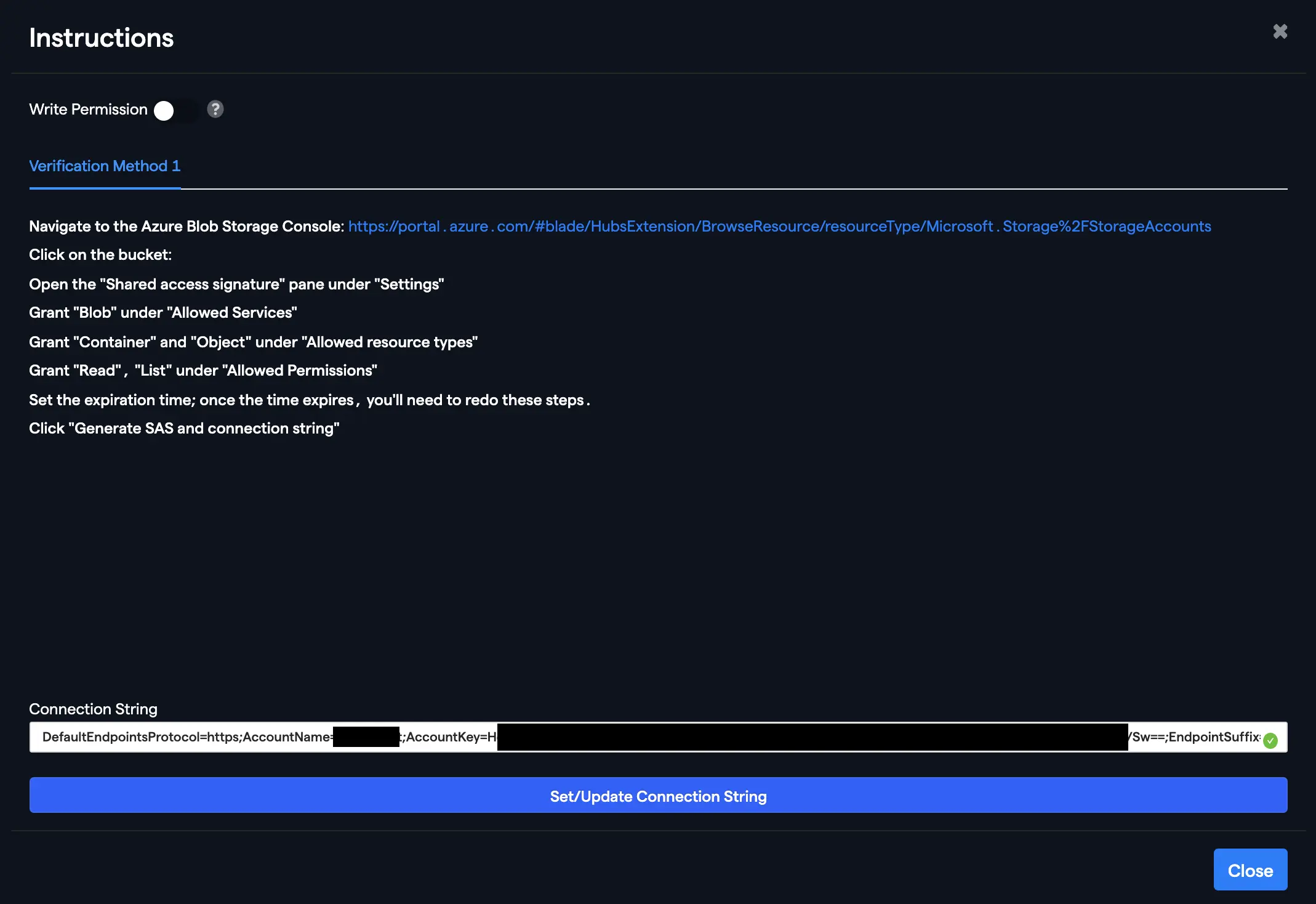Viewport: 1316px width, 904px height.
Task: Click the Grant "Blob" under Allowed Services line
Action: click(x=163, y=313)
